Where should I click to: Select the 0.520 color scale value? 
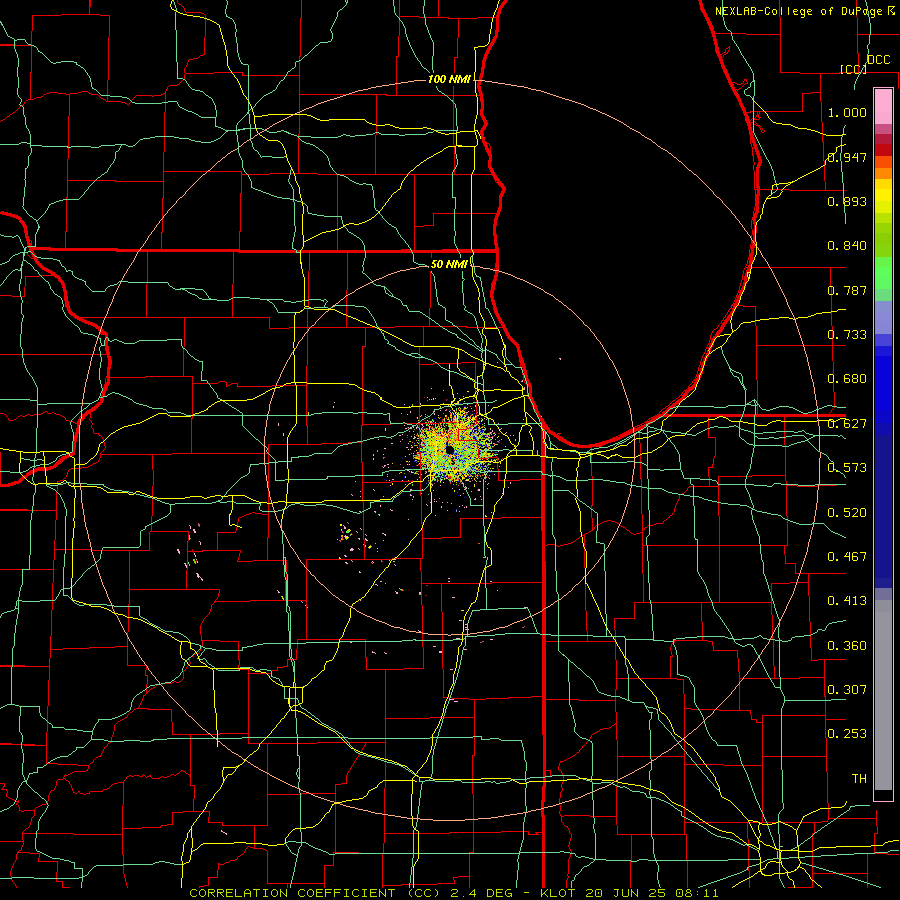tap(847, 512)
